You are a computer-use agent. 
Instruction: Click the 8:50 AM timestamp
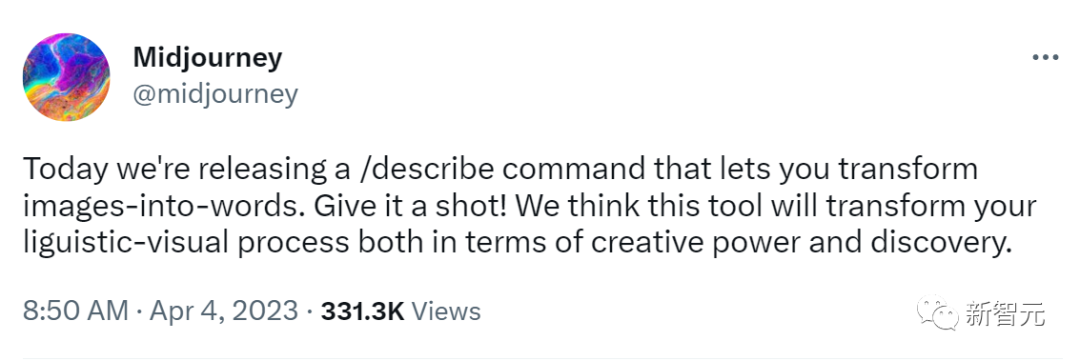[x=76, y=311]
